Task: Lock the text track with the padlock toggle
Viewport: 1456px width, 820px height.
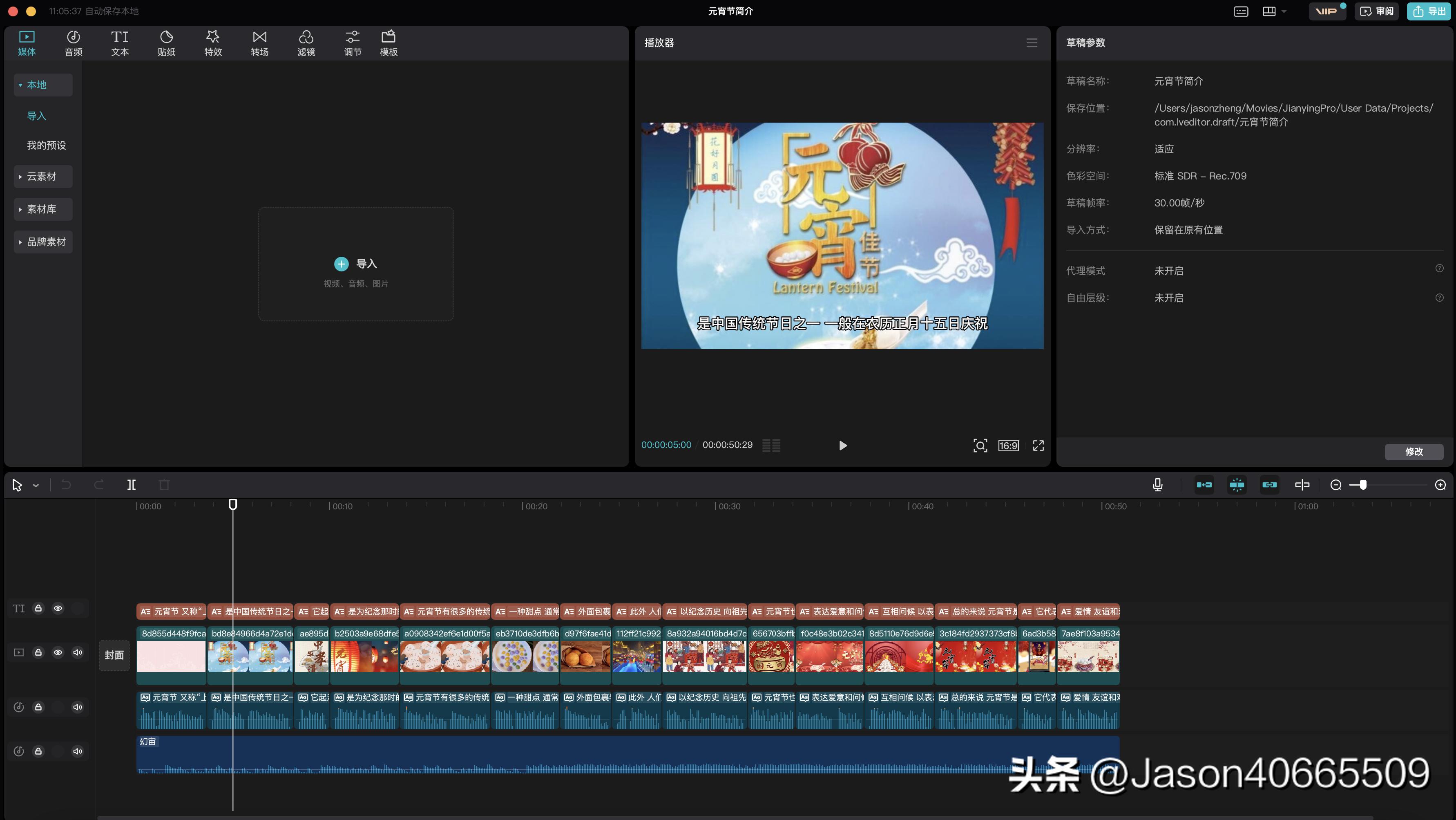Action: (x=38, y=608)
